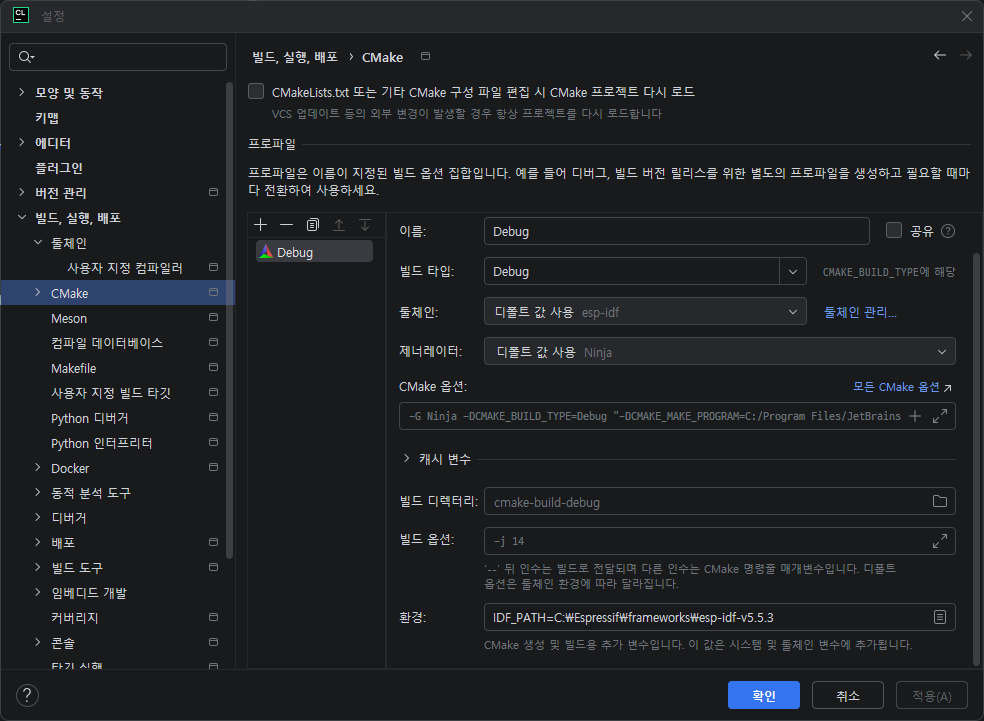Toggle the 공유 share checkbox
The height and width of the screenshot is (721, 984).
pyautogui.click(x=894, y=231)
